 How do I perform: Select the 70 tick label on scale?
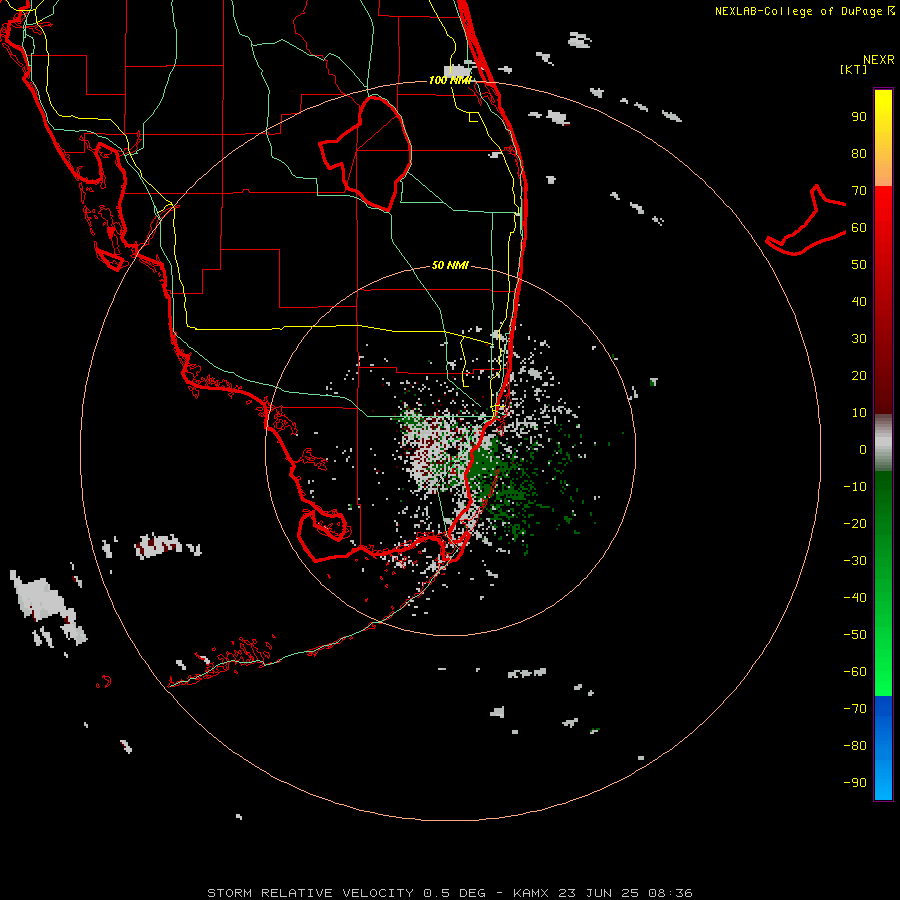point(859,191)
